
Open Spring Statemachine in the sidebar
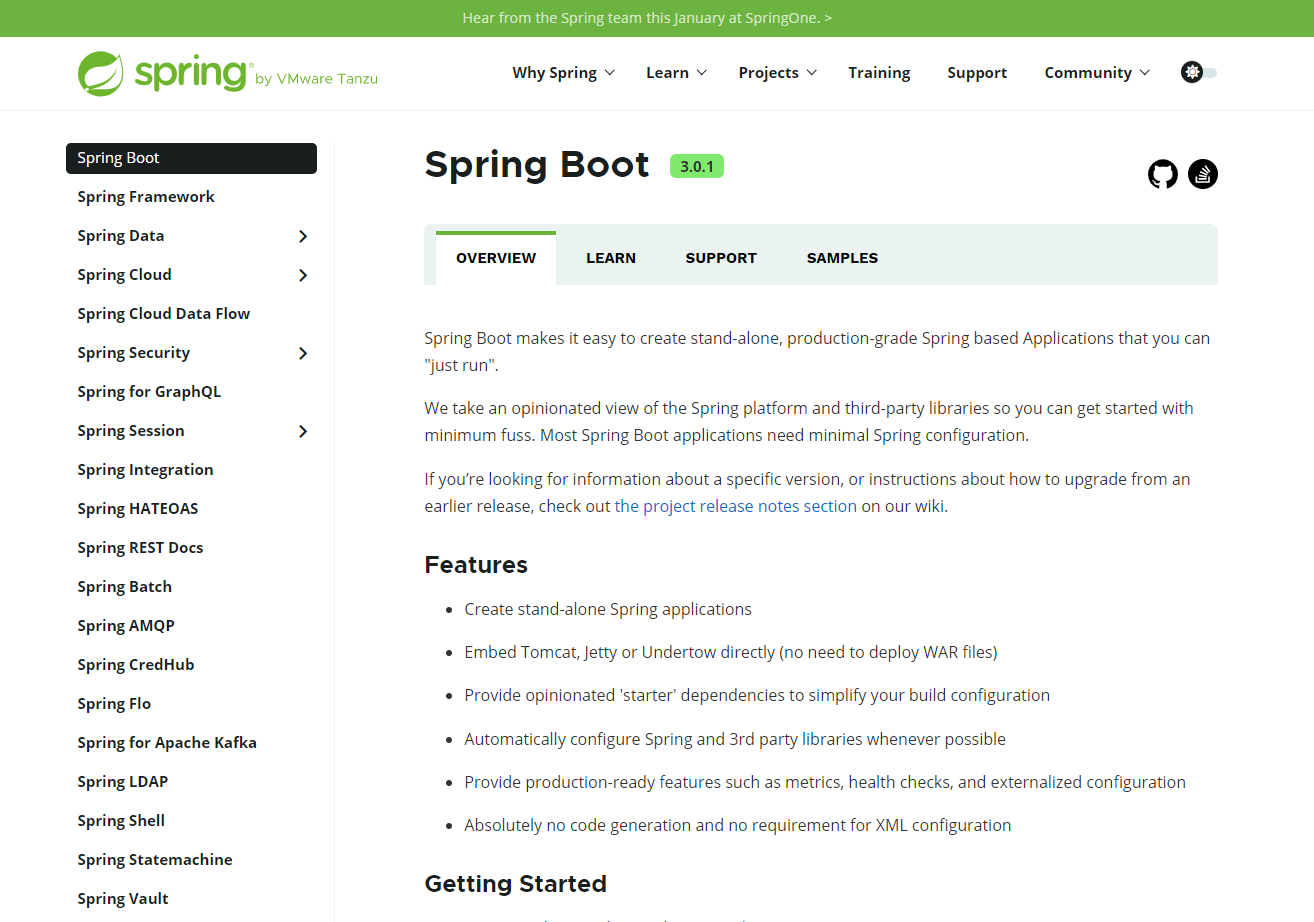[155, 860]
